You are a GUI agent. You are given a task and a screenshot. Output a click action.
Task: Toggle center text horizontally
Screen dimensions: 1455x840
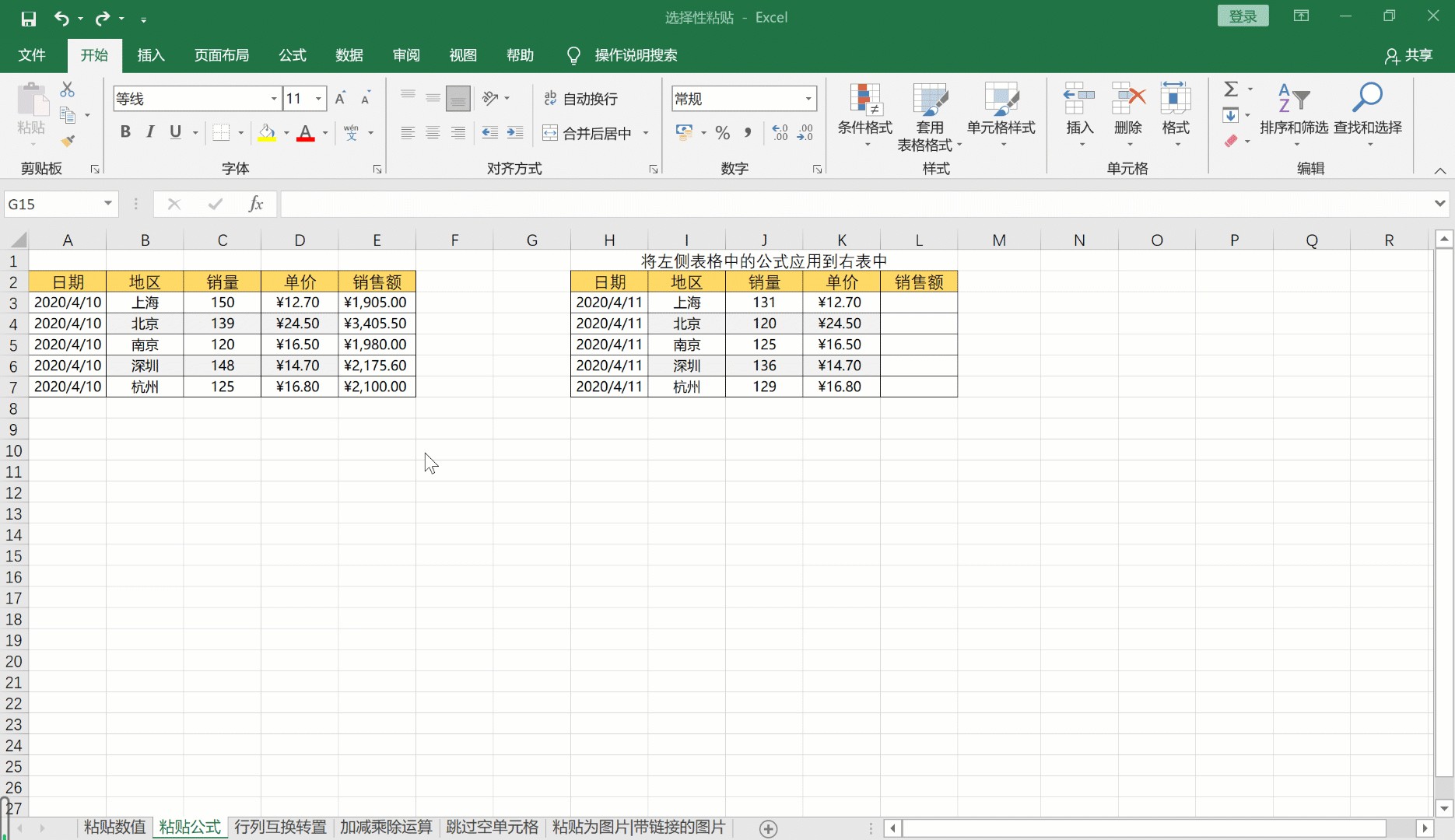pos(433,133)
